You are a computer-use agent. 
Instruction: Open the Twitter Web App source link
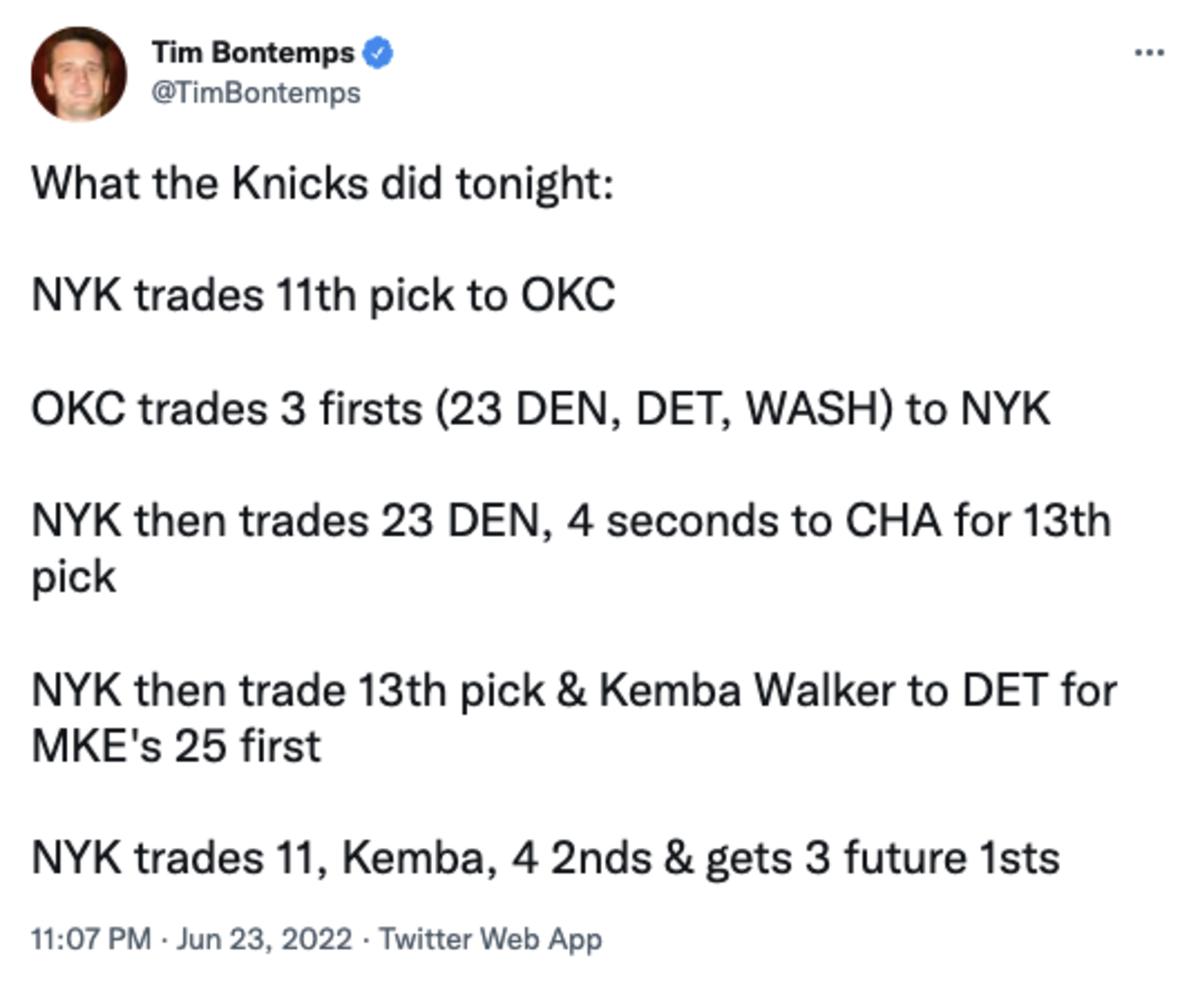point(490,940)
